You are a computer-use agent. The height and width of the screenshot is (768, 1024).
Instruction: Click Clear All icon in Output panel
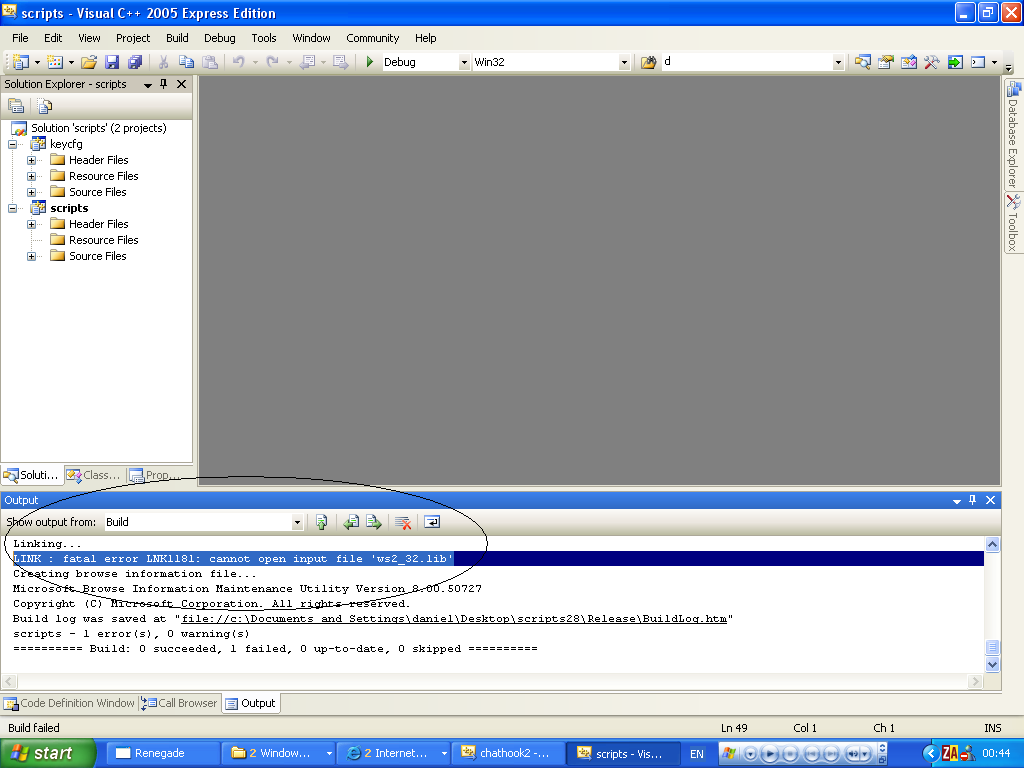tap(403, 522)
